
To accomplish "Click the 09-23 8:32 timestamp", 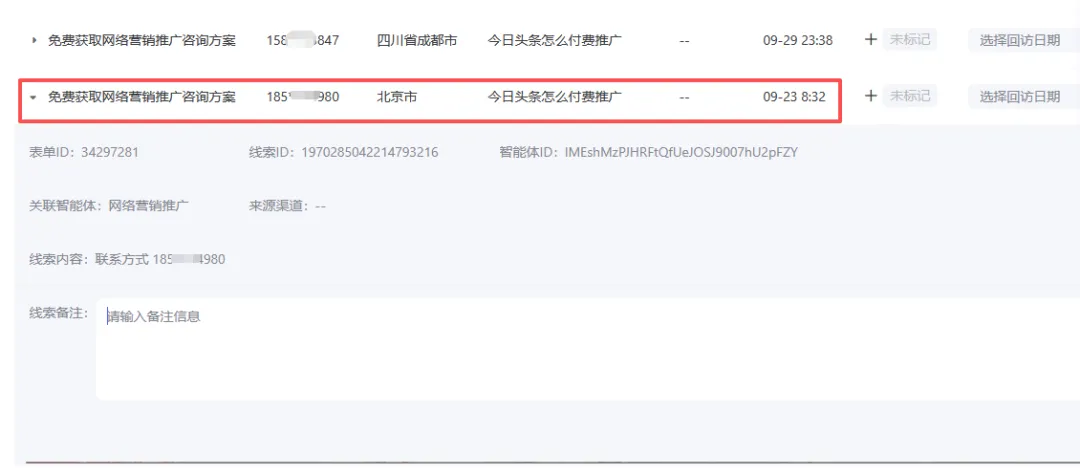I will tap(794, 97).
